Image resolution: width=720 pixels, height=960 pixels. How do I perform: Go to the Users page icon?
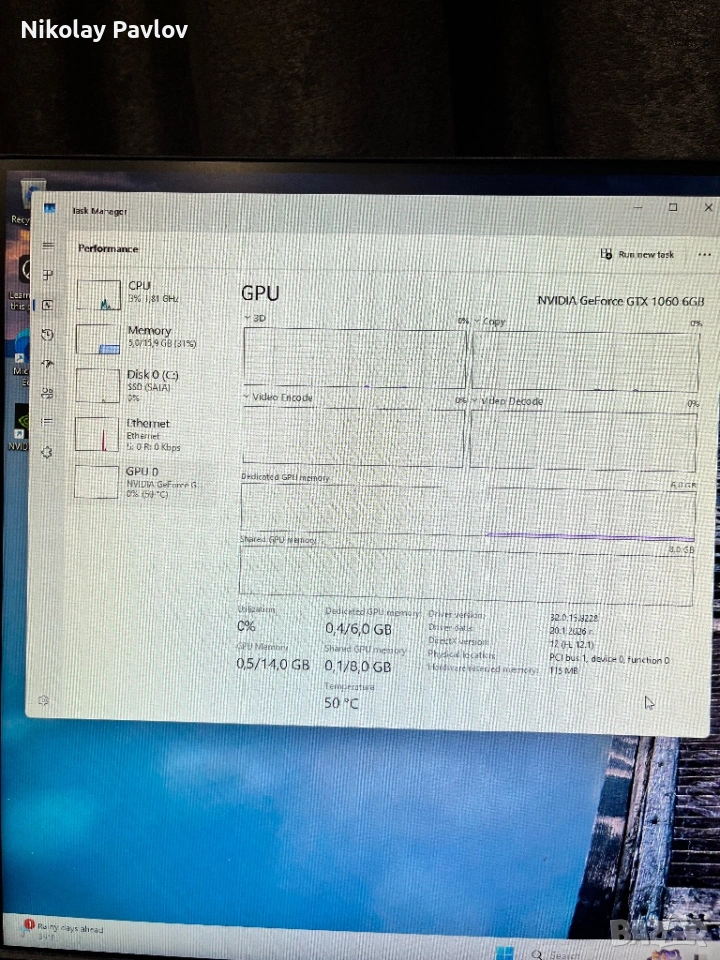[47, 393]
